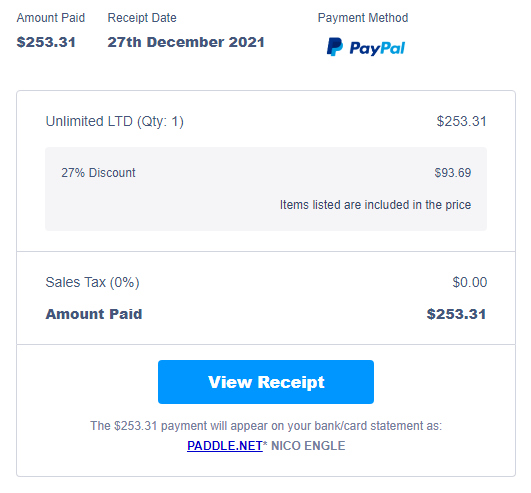Open the PADDLE.NET link
The width and height of the screenshot is (531, 493).
pos(225,446)
